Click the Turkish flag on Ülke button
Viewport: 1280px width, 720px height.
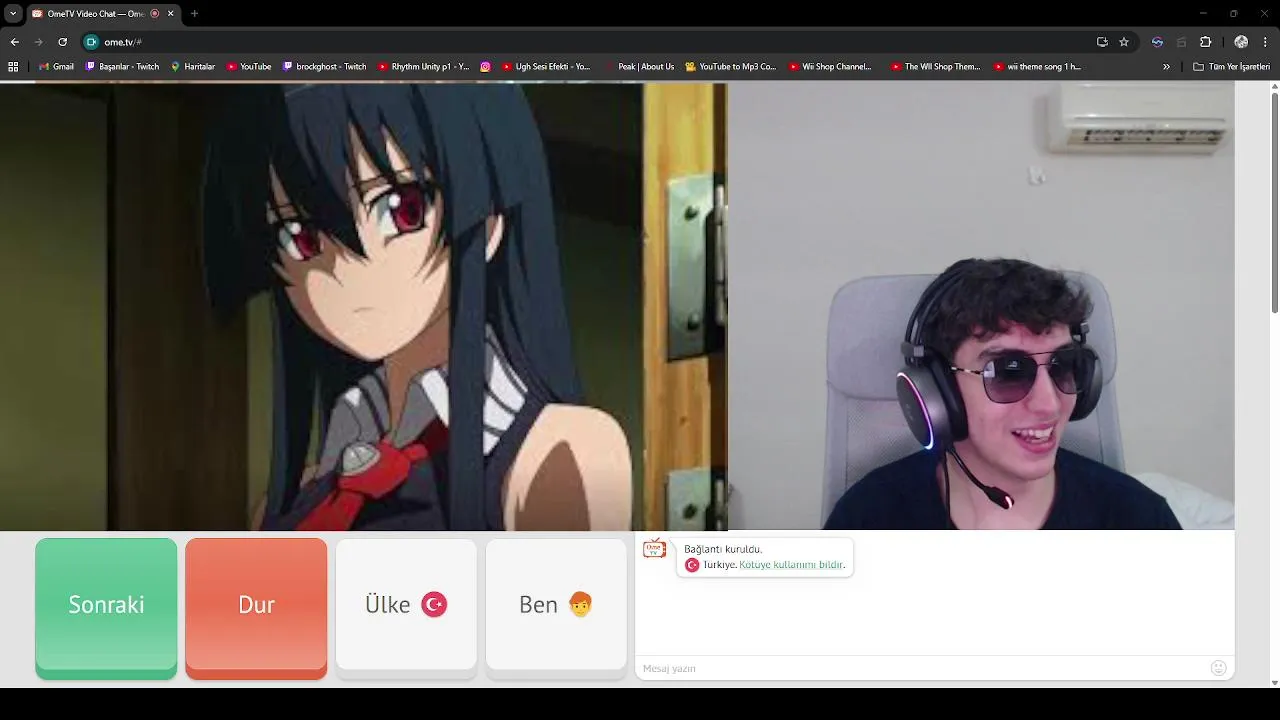click(x=434, y=605)
